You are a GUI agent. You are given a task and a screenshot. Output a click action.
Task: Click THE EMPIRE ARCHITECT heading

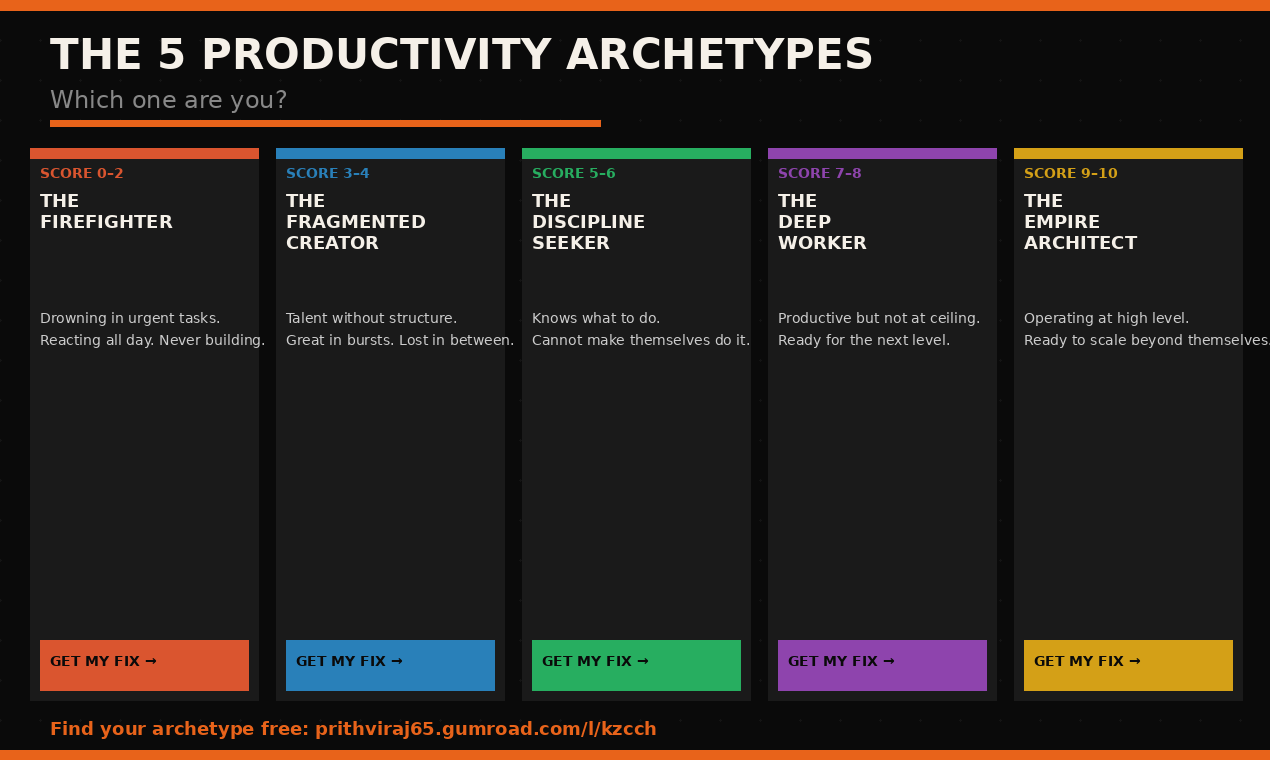(1080, 222)
